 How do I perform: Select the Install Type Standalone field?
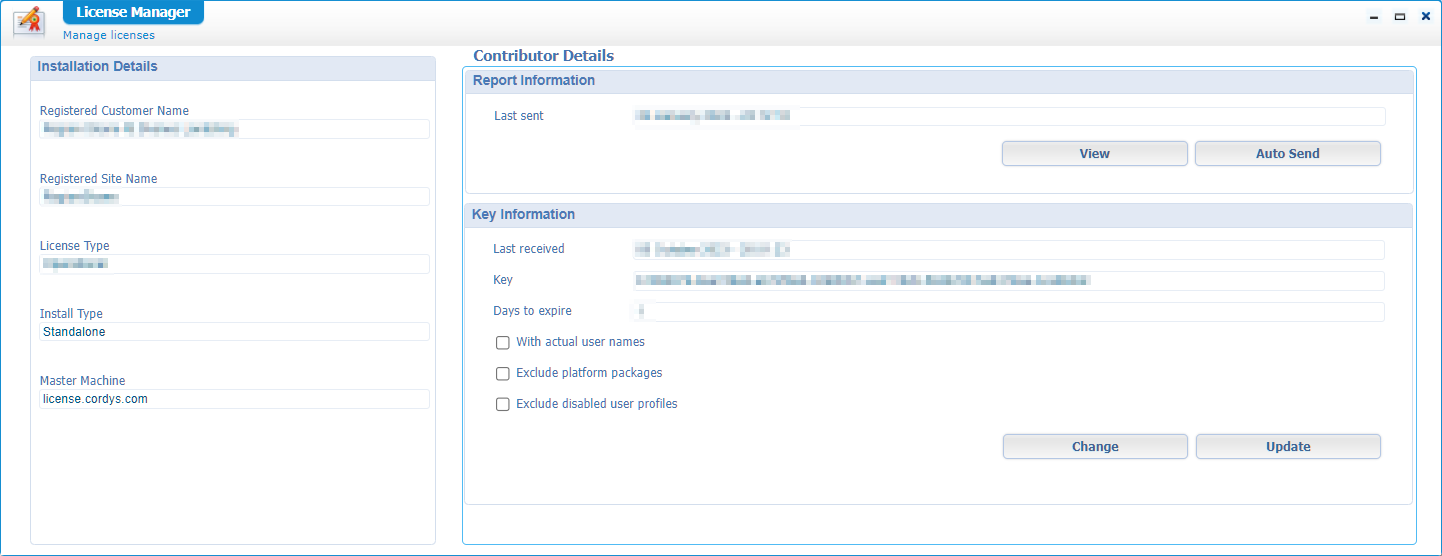[234, 332]
